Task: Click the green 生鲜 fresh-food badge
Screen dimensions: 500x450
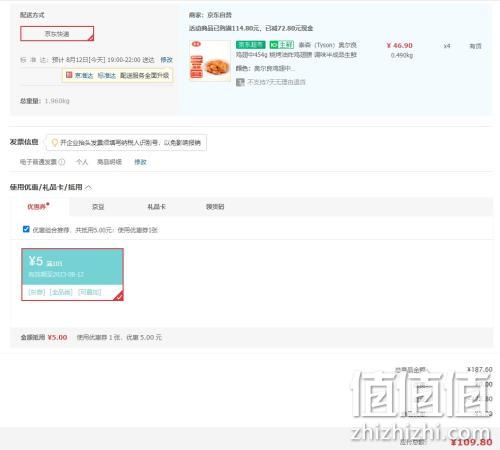Action: [282, 45]
